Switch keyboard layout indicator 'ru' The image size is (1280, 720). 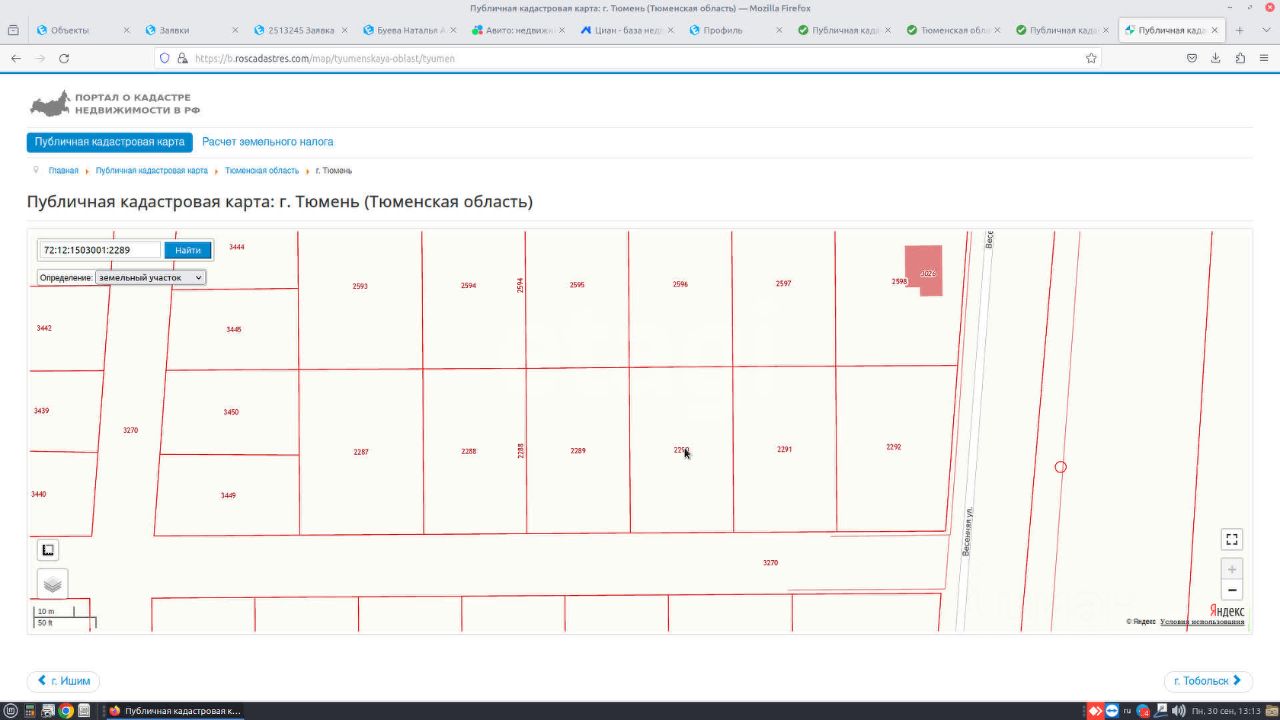(x=1127, y=711)
